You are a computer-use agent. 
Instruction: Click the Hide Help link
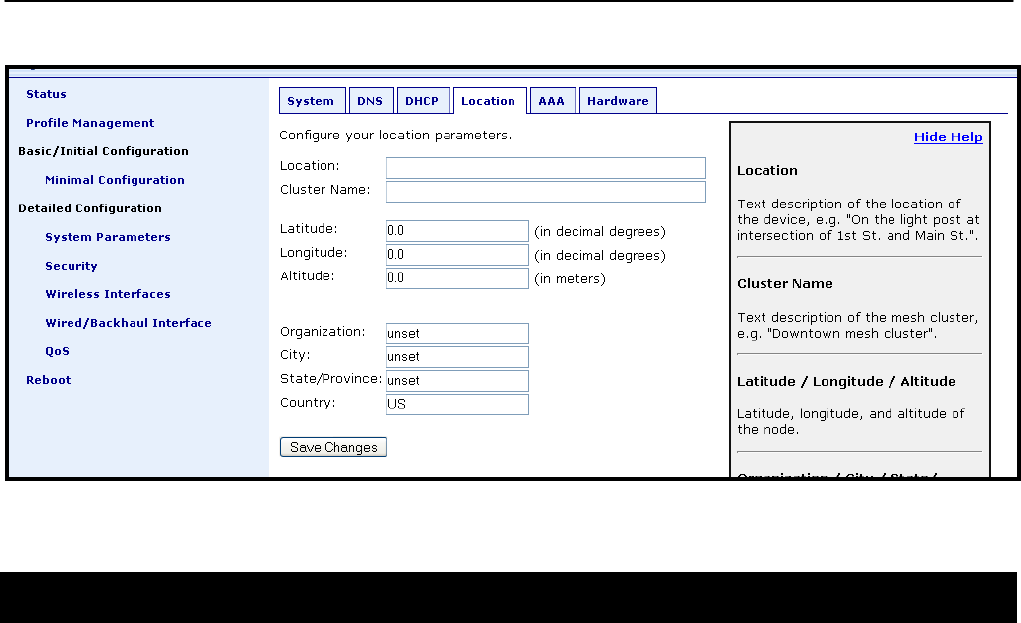point(947,137)
